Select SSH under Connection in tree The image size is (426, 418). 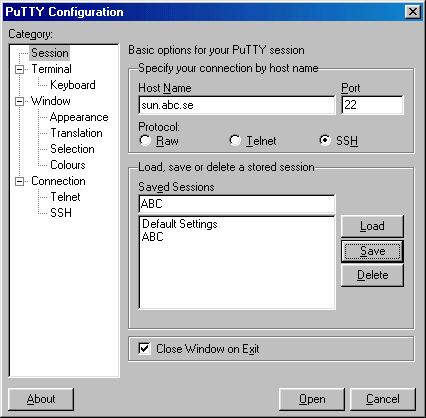[61, 213]
